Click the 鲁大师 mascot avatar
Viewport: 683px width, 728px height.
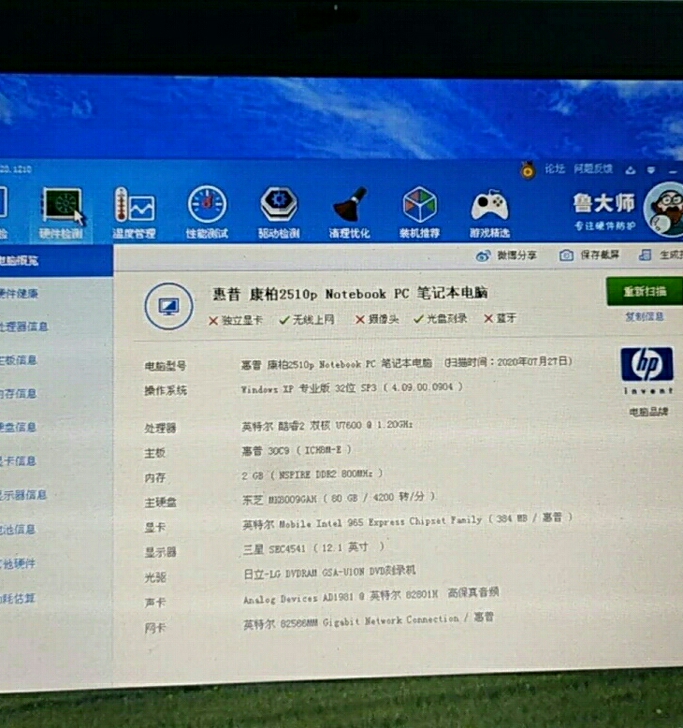coord(665,209)
